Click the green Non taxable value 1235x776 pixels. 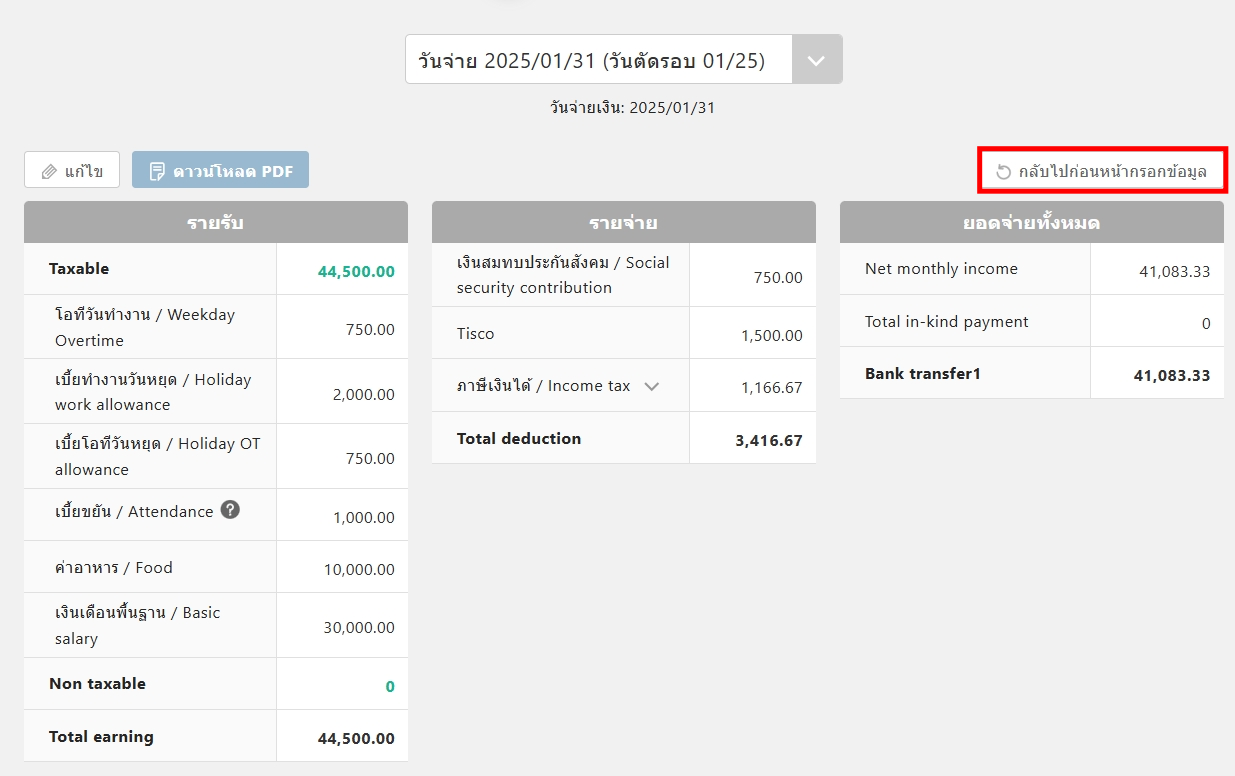(389, 686)
